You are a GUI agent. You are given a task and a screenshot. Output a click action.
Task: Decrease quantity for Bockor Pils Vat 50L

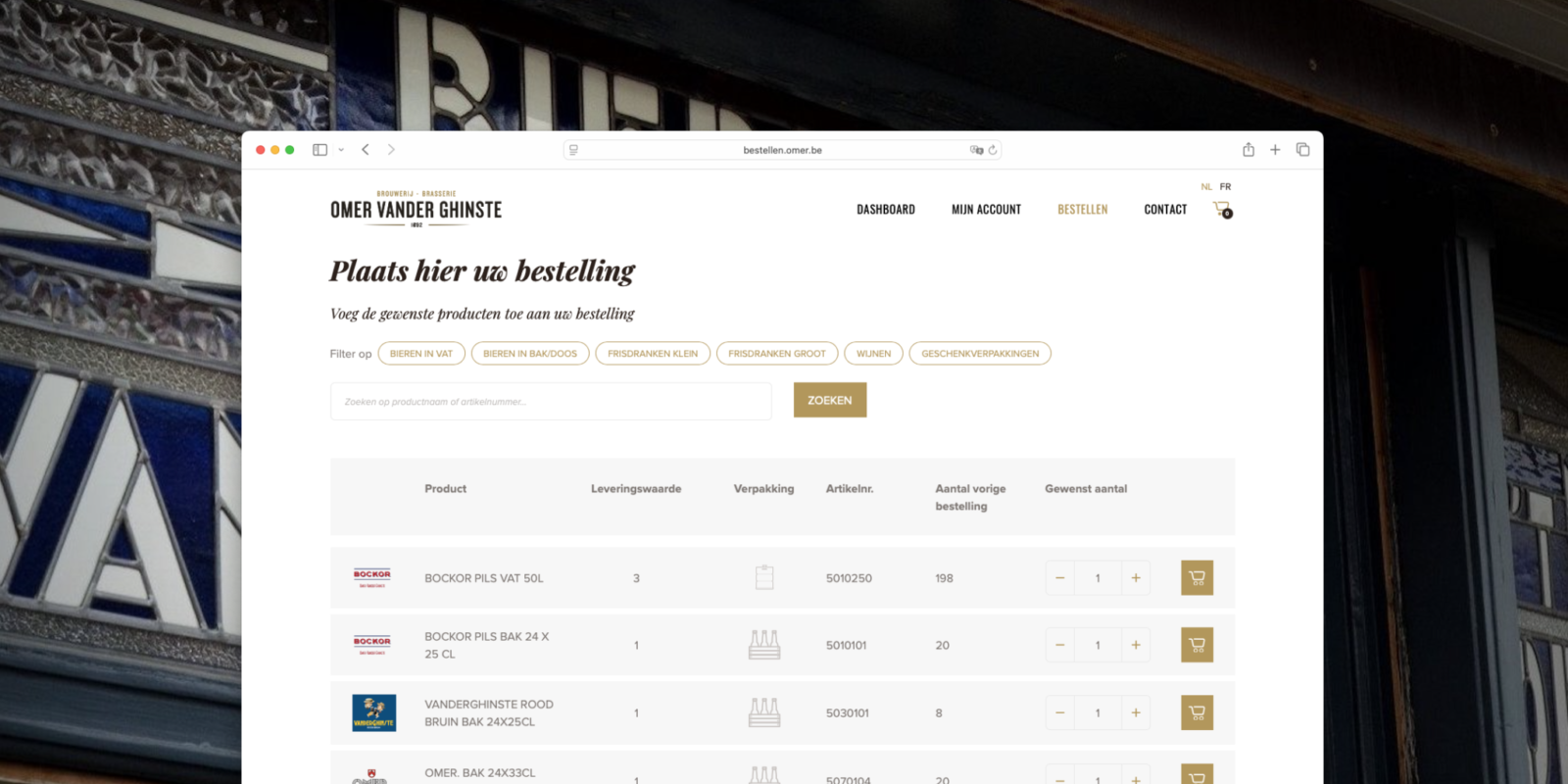[1059, 578]
